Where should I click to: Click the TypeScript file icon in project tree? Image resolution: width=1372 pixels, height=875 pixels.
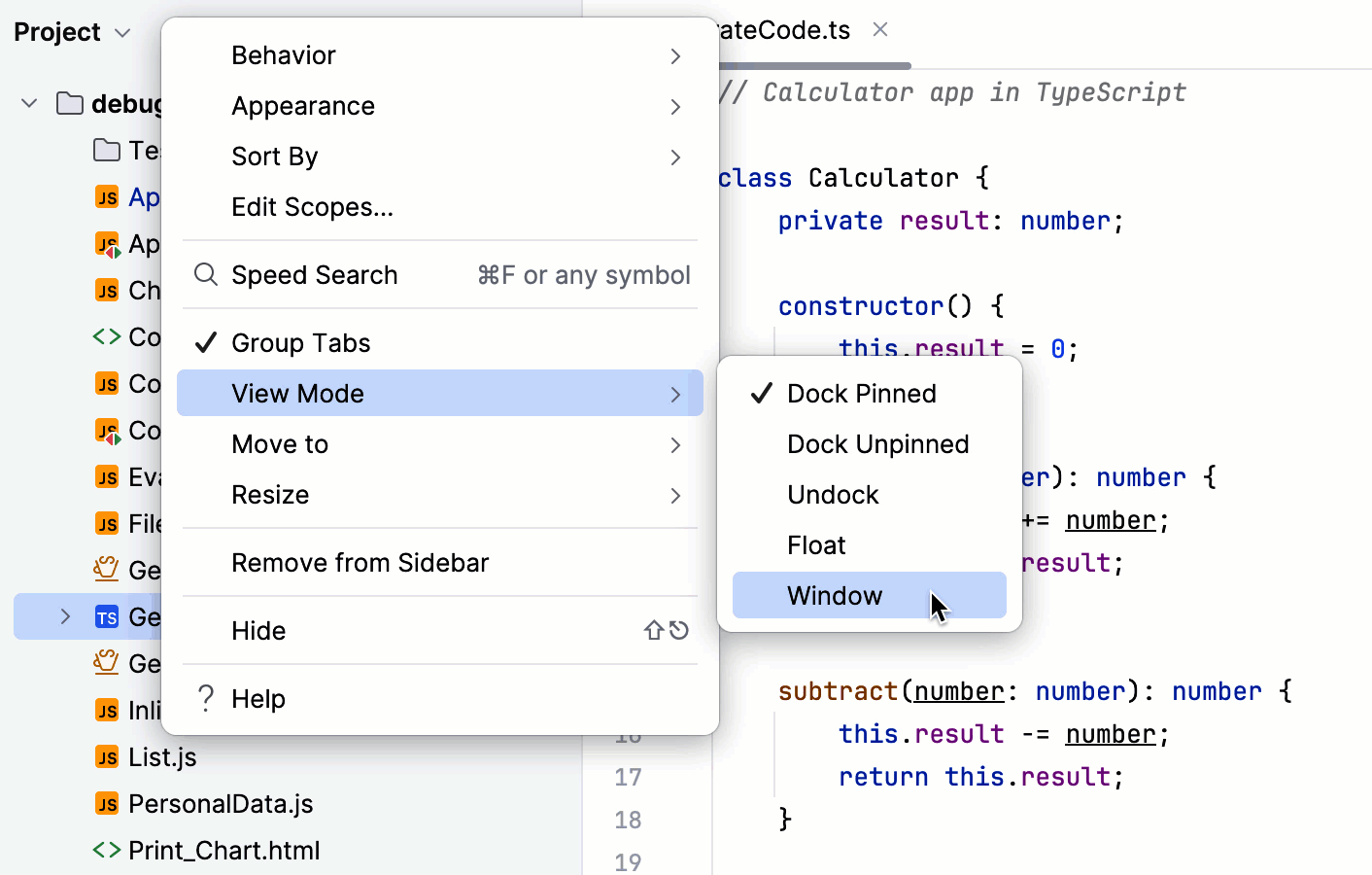pos(107,617)
